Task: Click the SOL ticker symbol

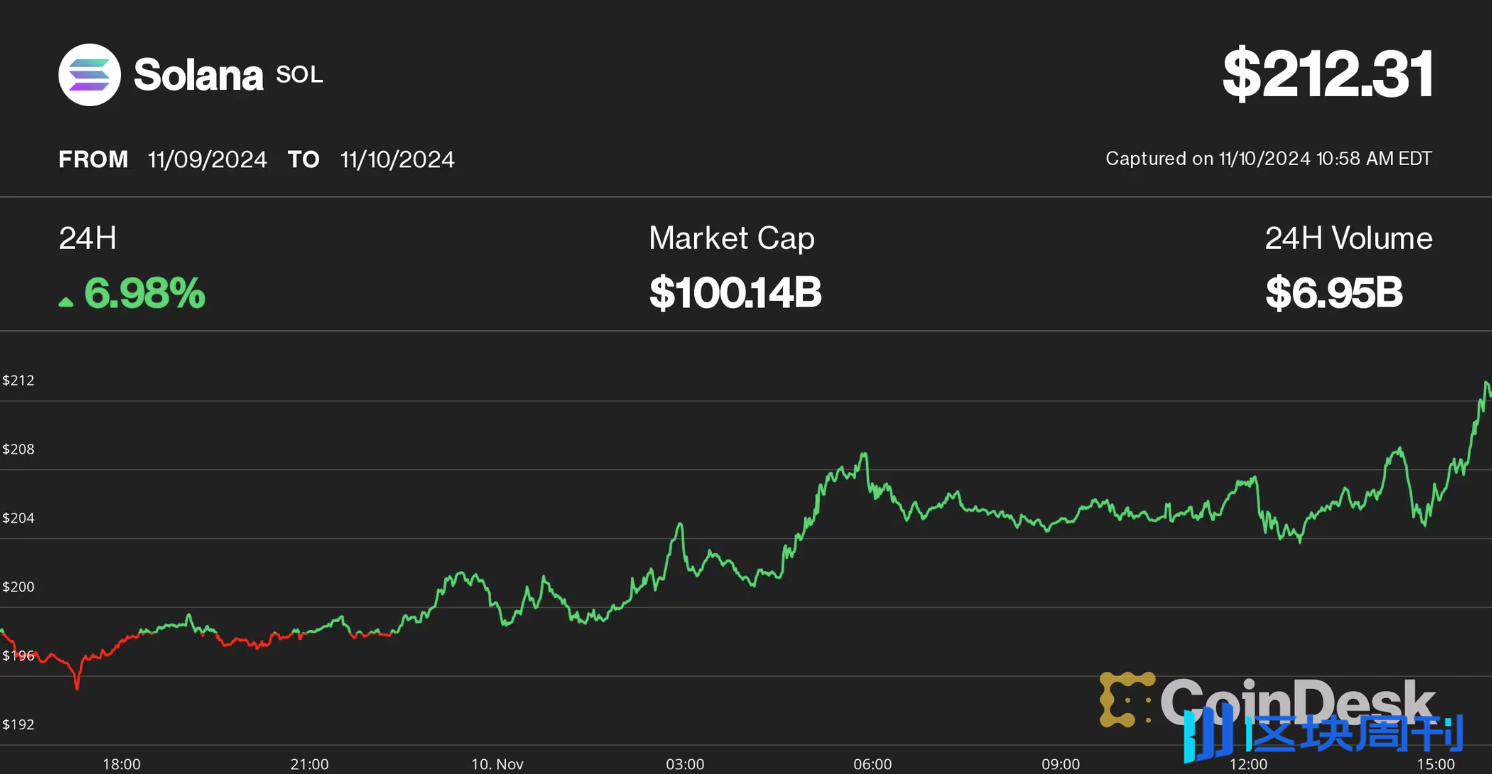Action: pos(299,75)
